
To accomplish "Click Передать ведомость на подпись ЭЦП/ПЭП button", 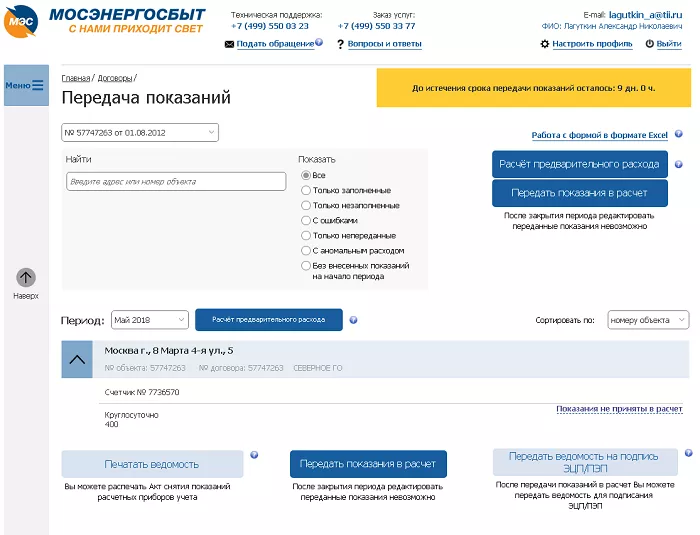I will [x=585, y=462].
